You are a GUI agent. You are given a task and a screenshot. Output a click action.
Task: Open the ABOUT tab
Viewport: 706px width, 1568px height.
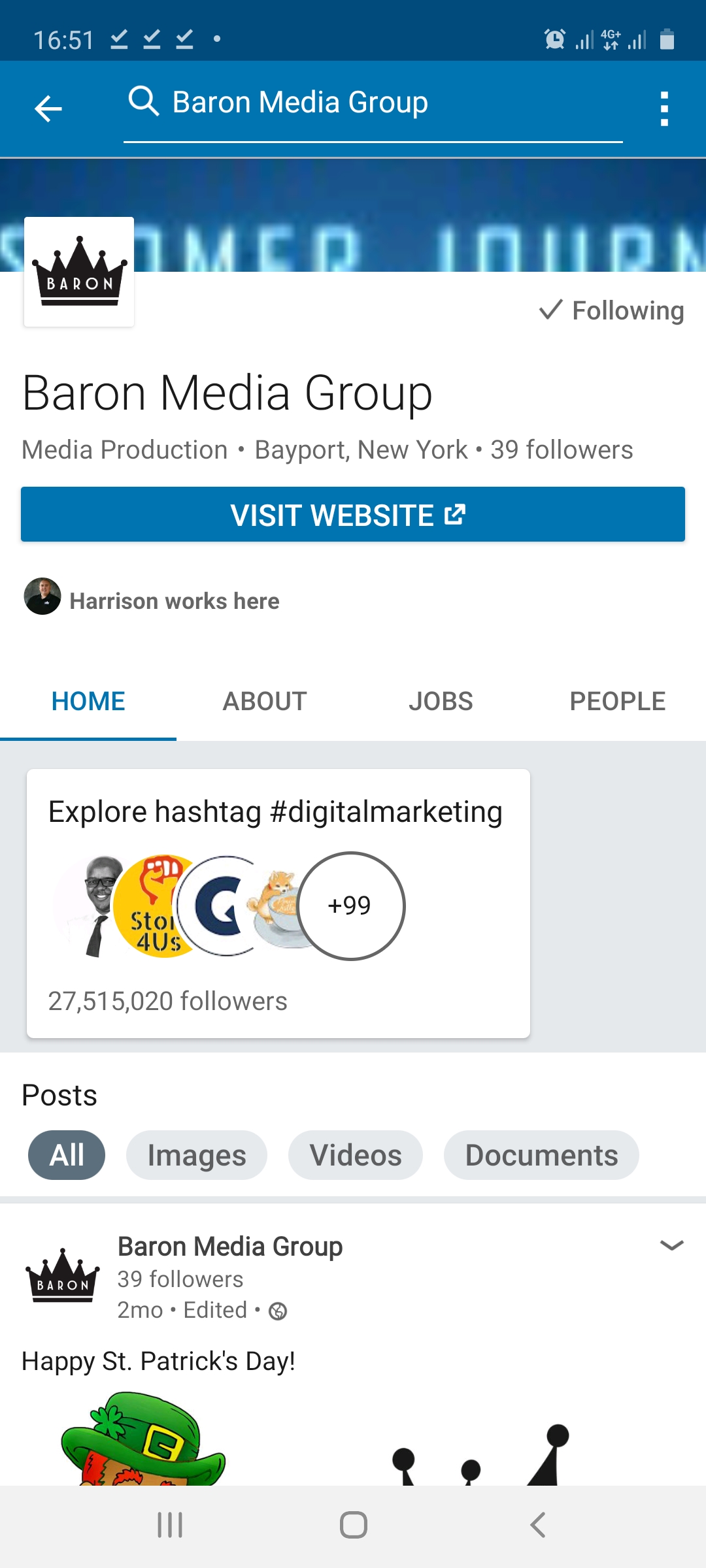pos(265,702)
